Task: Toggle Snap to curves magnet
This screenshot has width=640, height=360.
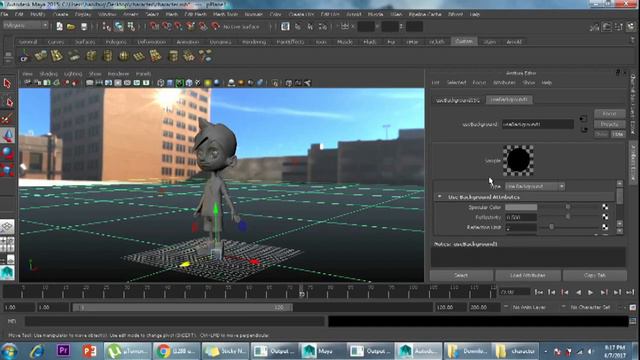Action: tap(167, 27)
